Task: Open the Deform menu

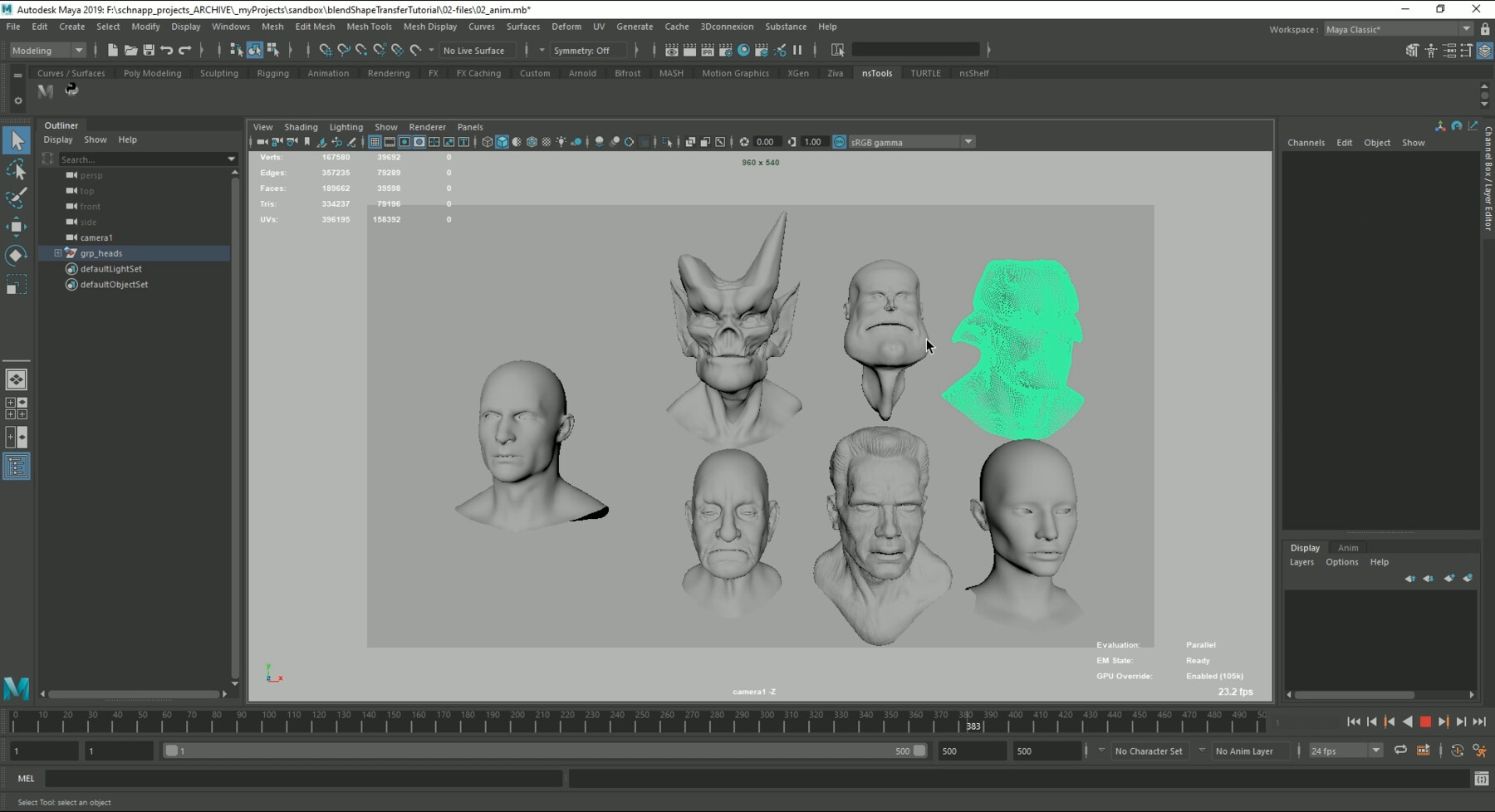Action: [566, 27]
